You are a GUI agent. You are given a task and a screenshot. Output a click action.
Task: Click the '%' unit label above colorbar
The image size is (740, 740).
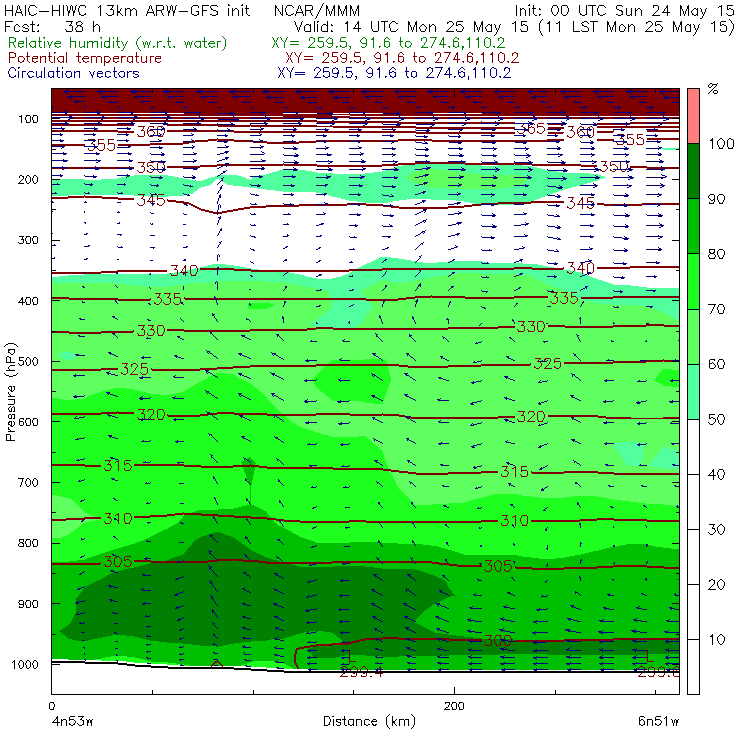tap(713, 89)
